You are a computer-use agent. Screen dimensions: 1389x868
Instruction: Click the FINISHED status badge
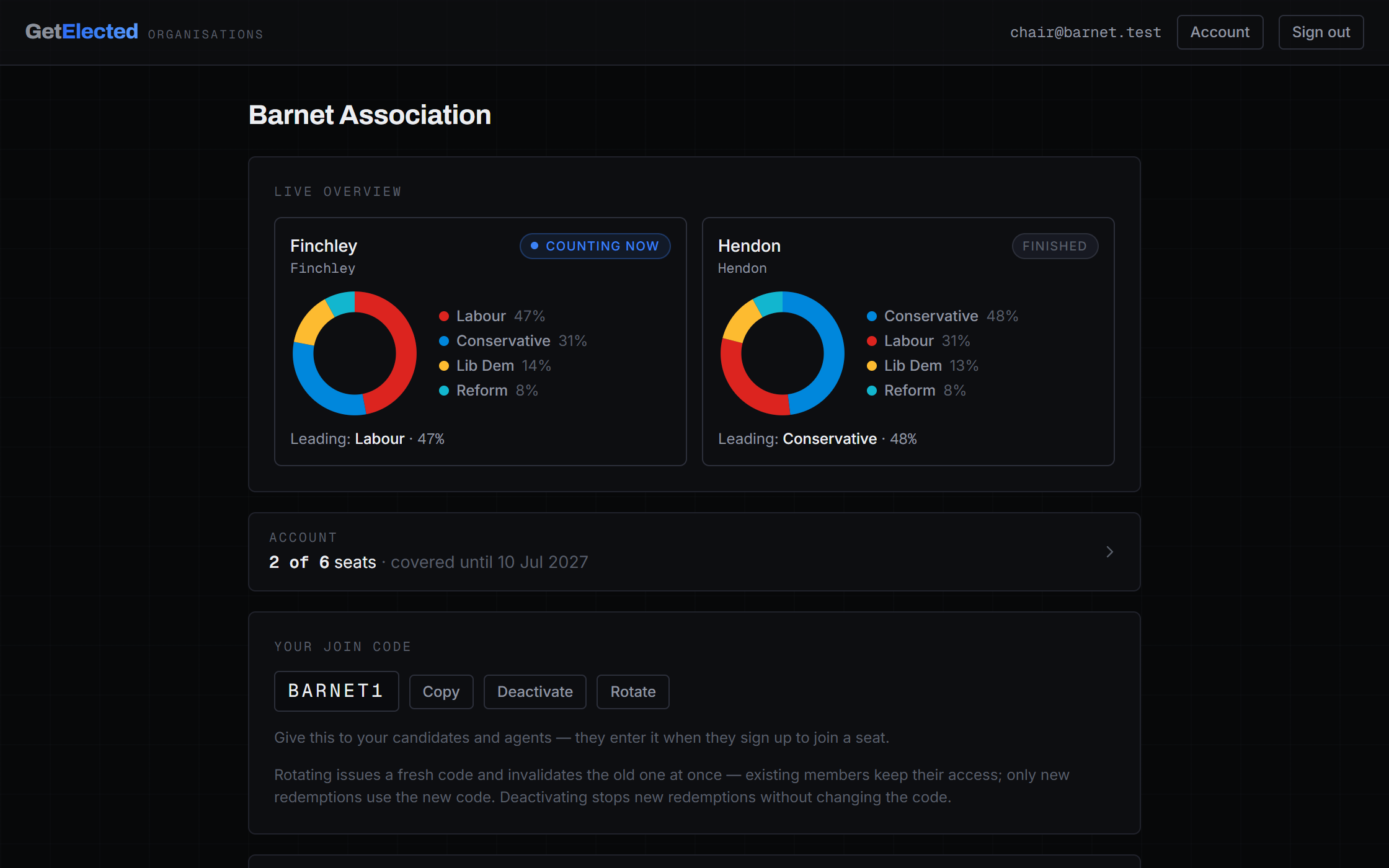point(1055,246)
